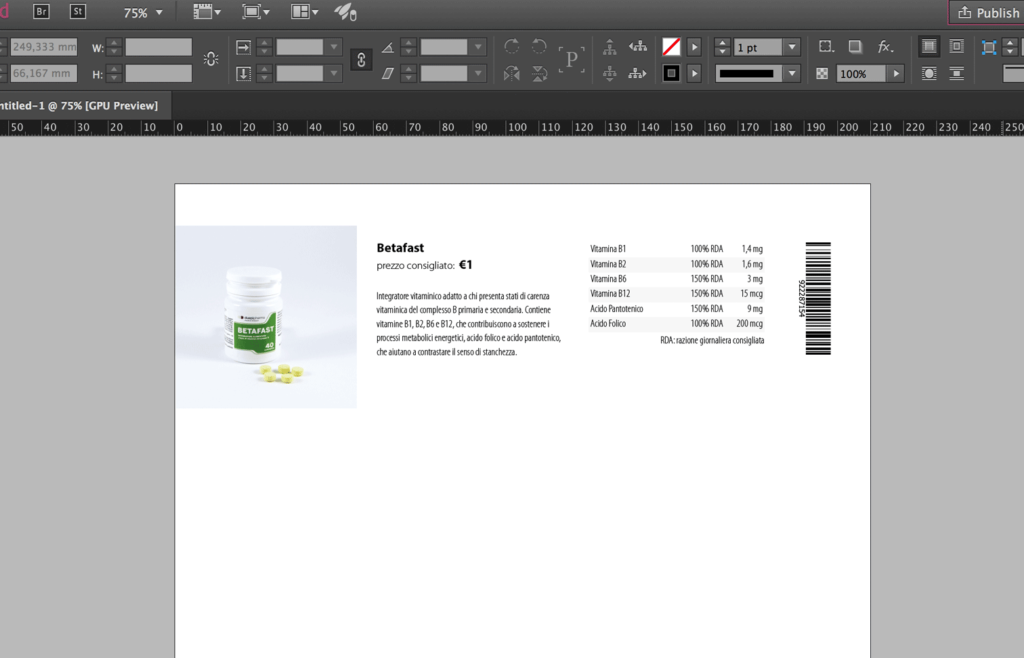Toggle GPU Performance rocket icon
The width and height of the screenshot is (1024, 658).
pyautogui.click(x=345, y=12)
